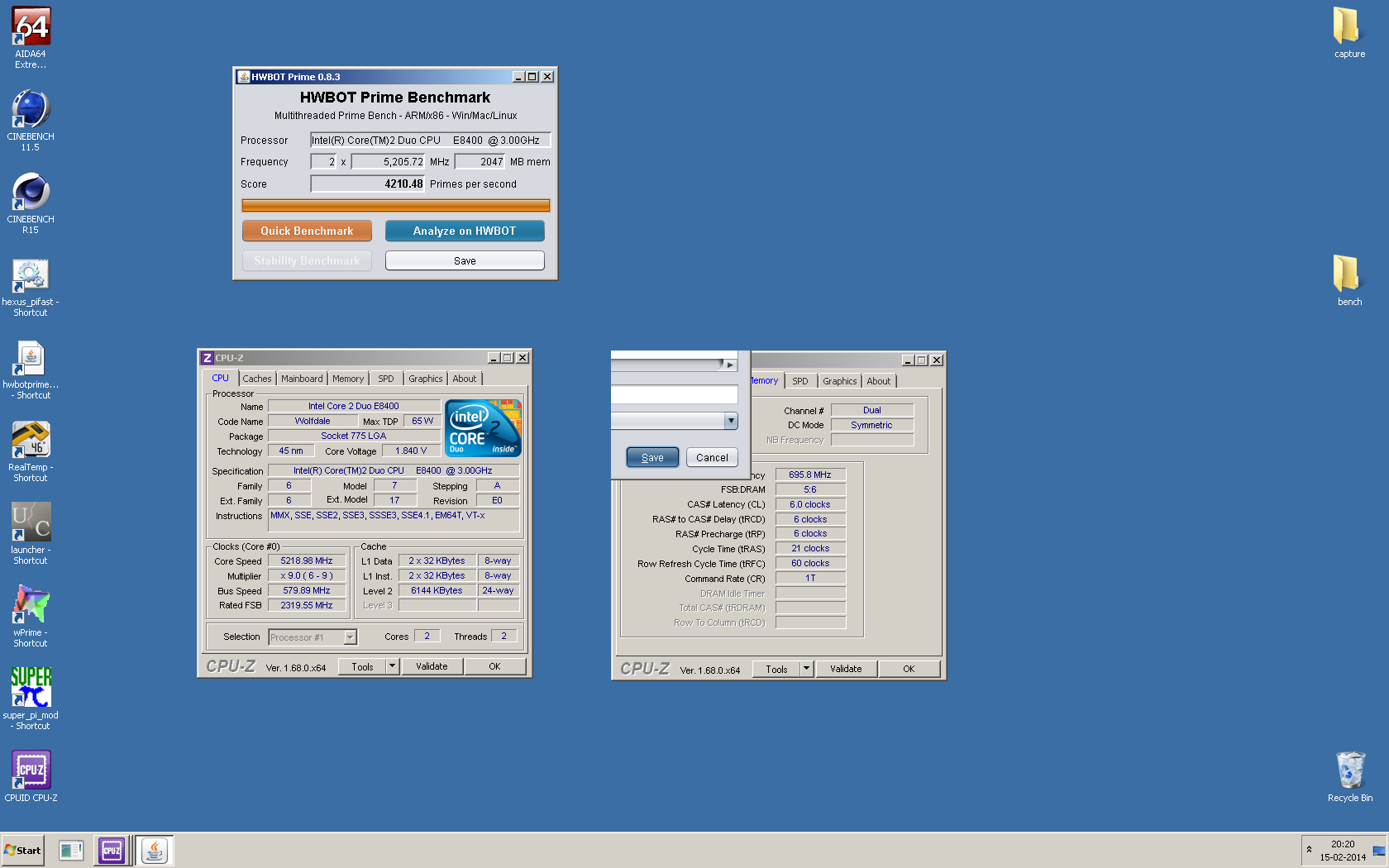Screen dimensions: 1389x868
Task: Open Tools dropdown arrow in right CPU-Z
Action: 807,669
